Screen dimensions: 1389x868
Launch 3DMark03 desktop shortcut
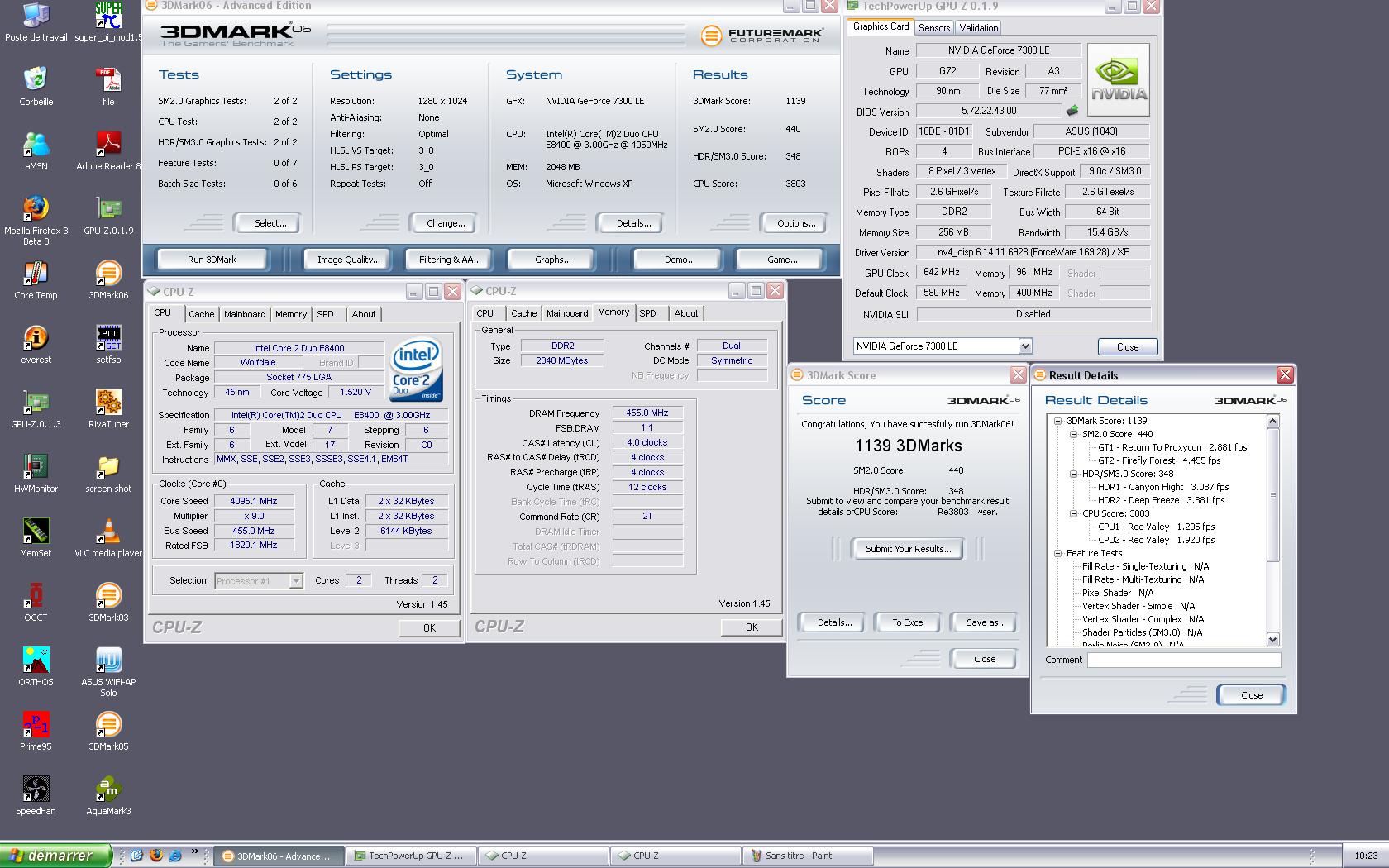(108, 603)
